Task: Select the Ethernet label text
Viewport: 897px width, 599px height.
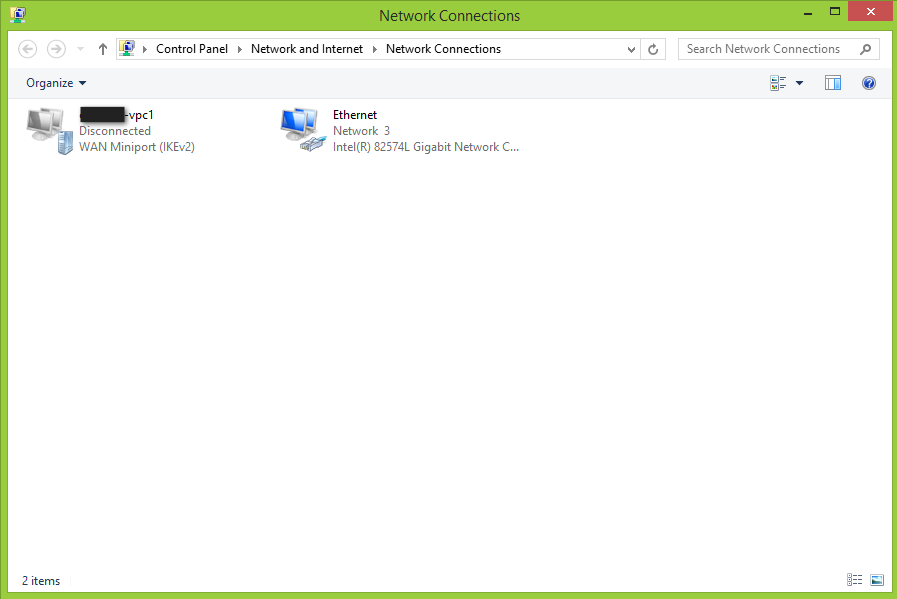Action: (x=355, y=114)
